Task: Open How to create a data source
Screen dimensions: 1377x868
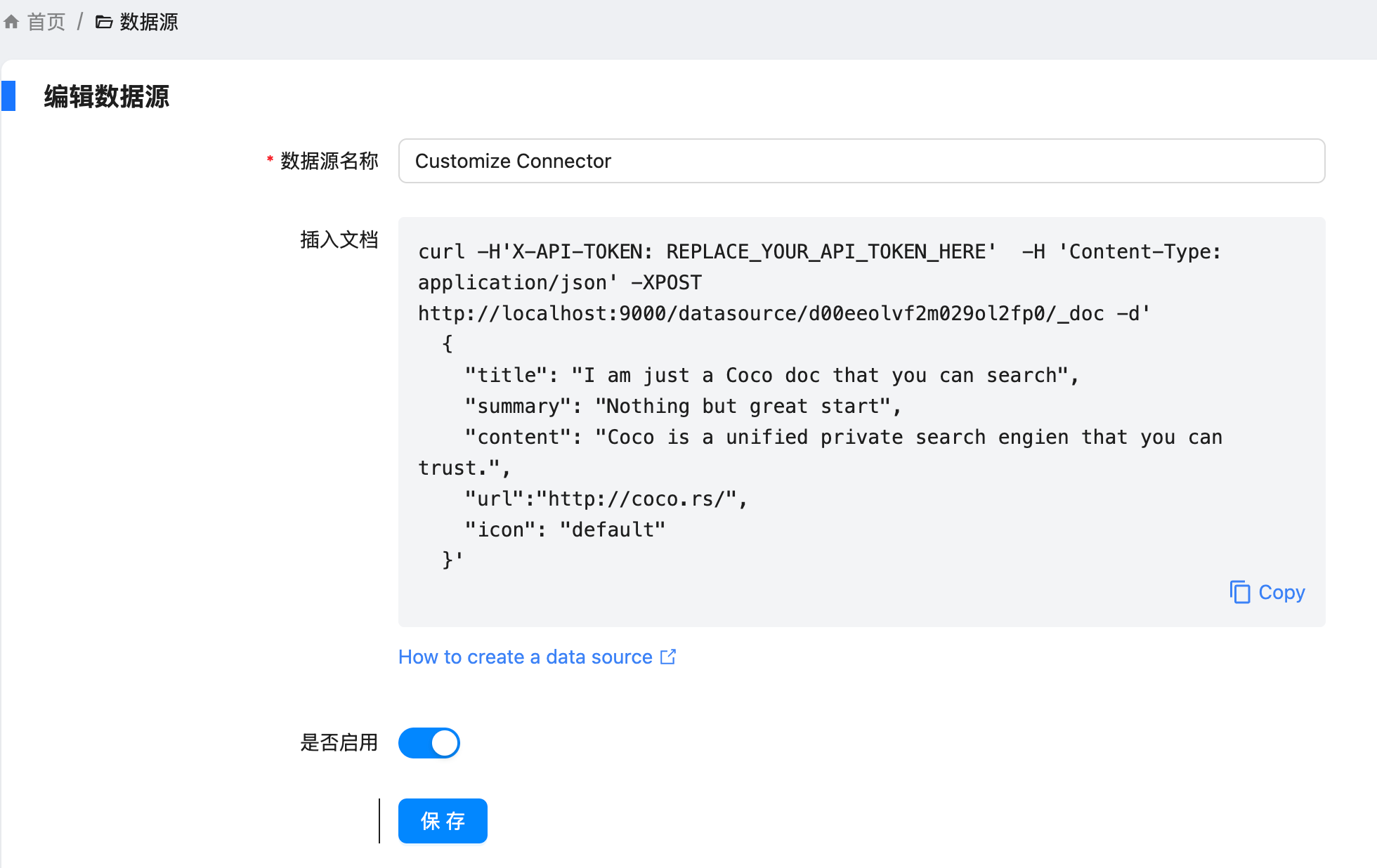Action: 525,657
